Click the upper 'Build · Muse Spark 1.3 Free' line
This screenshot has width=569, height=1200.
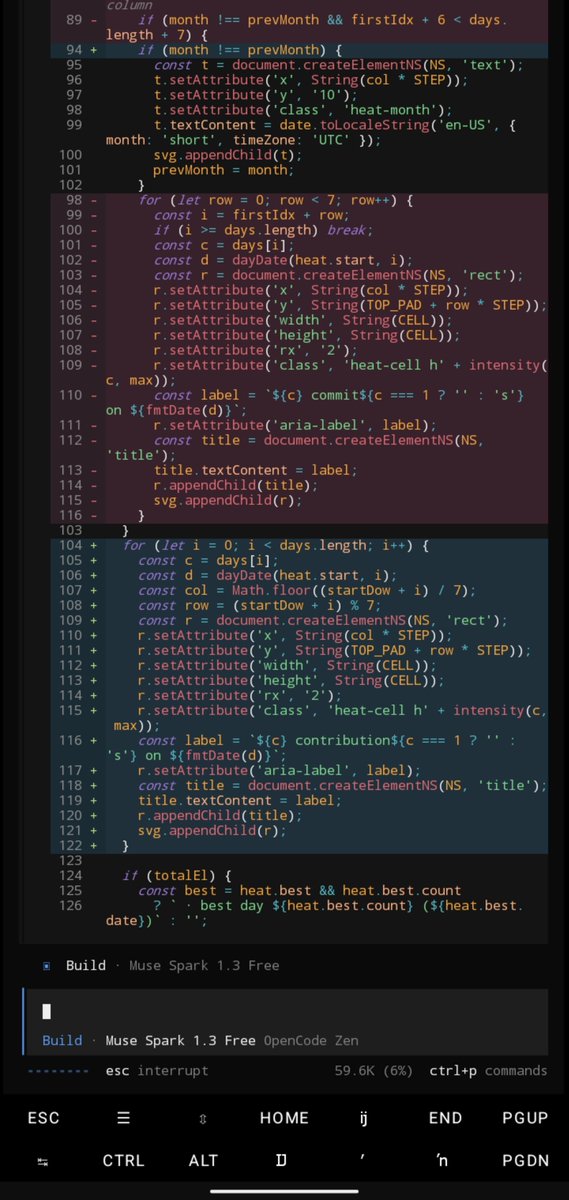point(172,966)
